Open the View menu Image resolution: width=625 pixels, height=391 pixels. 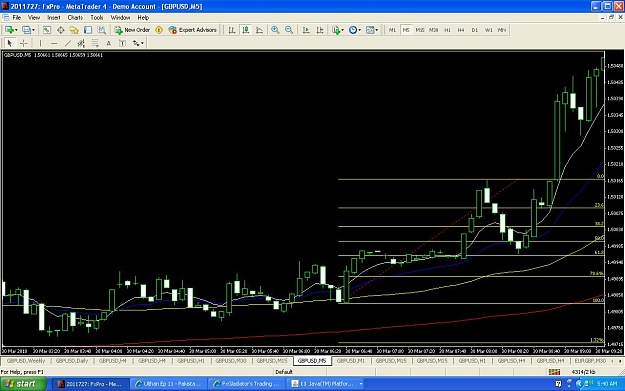point(34,18)
